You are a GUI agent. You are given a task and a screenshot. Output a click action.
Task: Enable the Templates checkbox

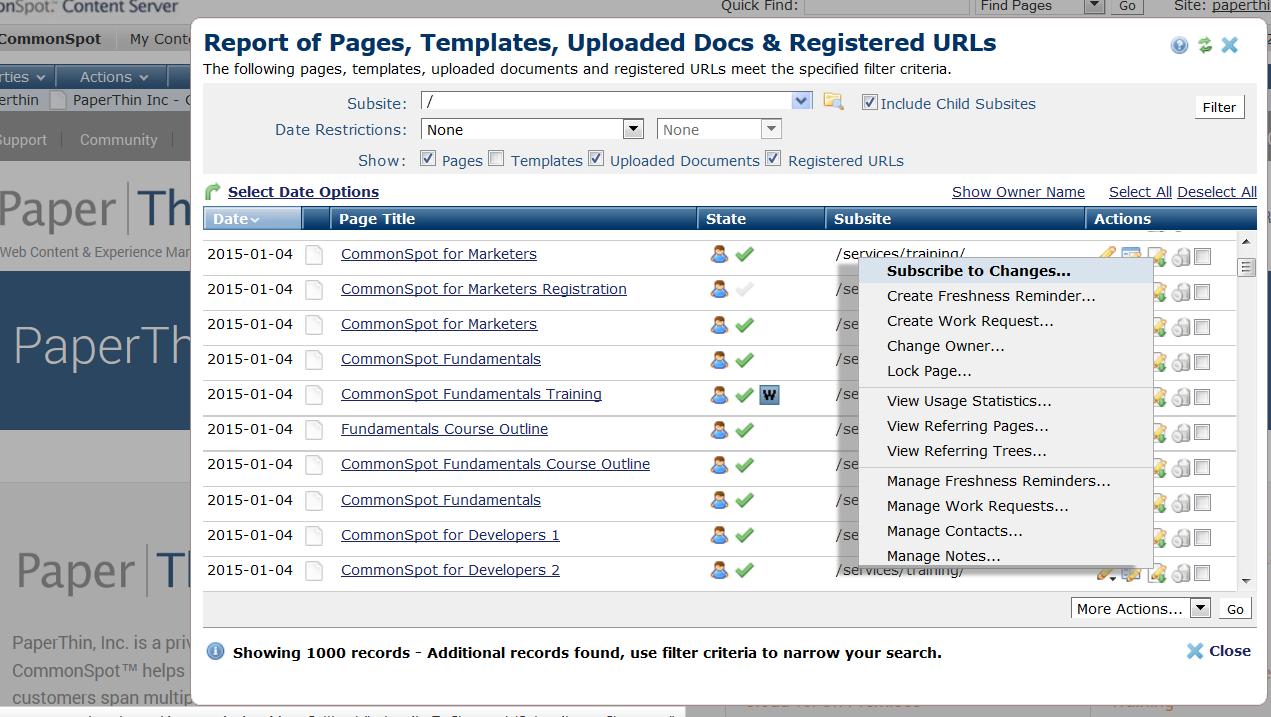tap(496, 159)
